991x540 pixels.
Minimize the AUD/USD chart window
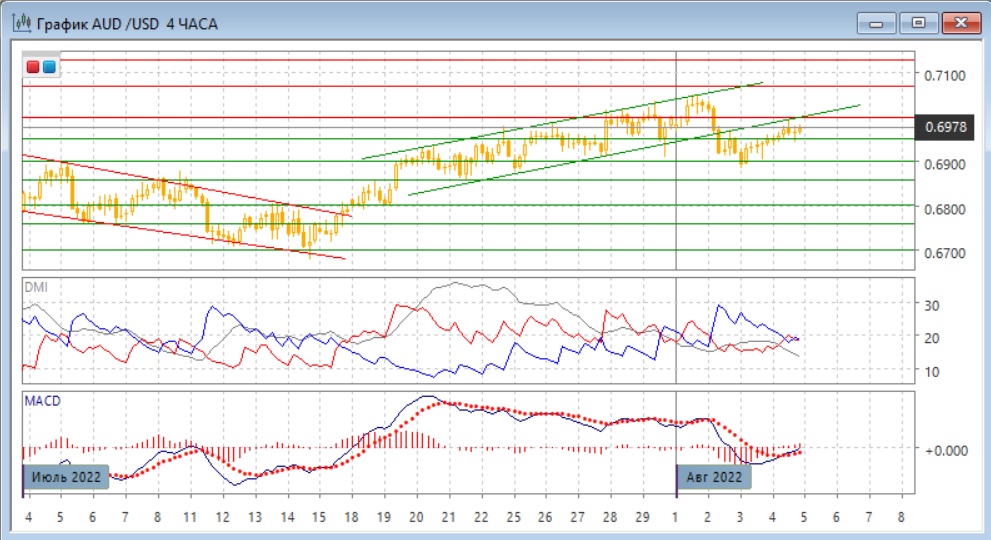coord(877,22)
